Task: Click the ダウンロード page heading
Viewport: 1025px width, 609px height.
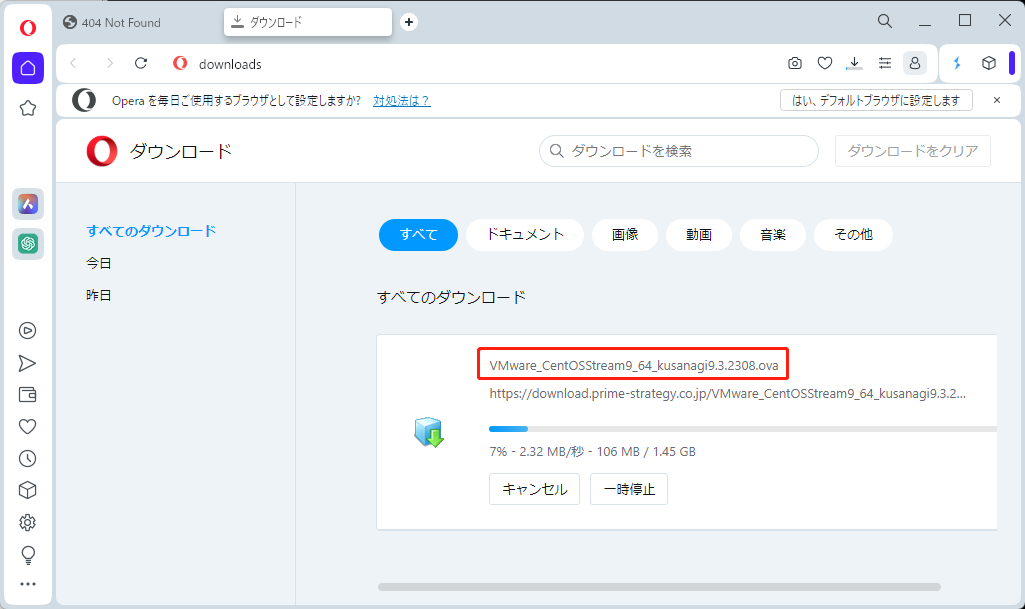Action: [x=180, y=152]
